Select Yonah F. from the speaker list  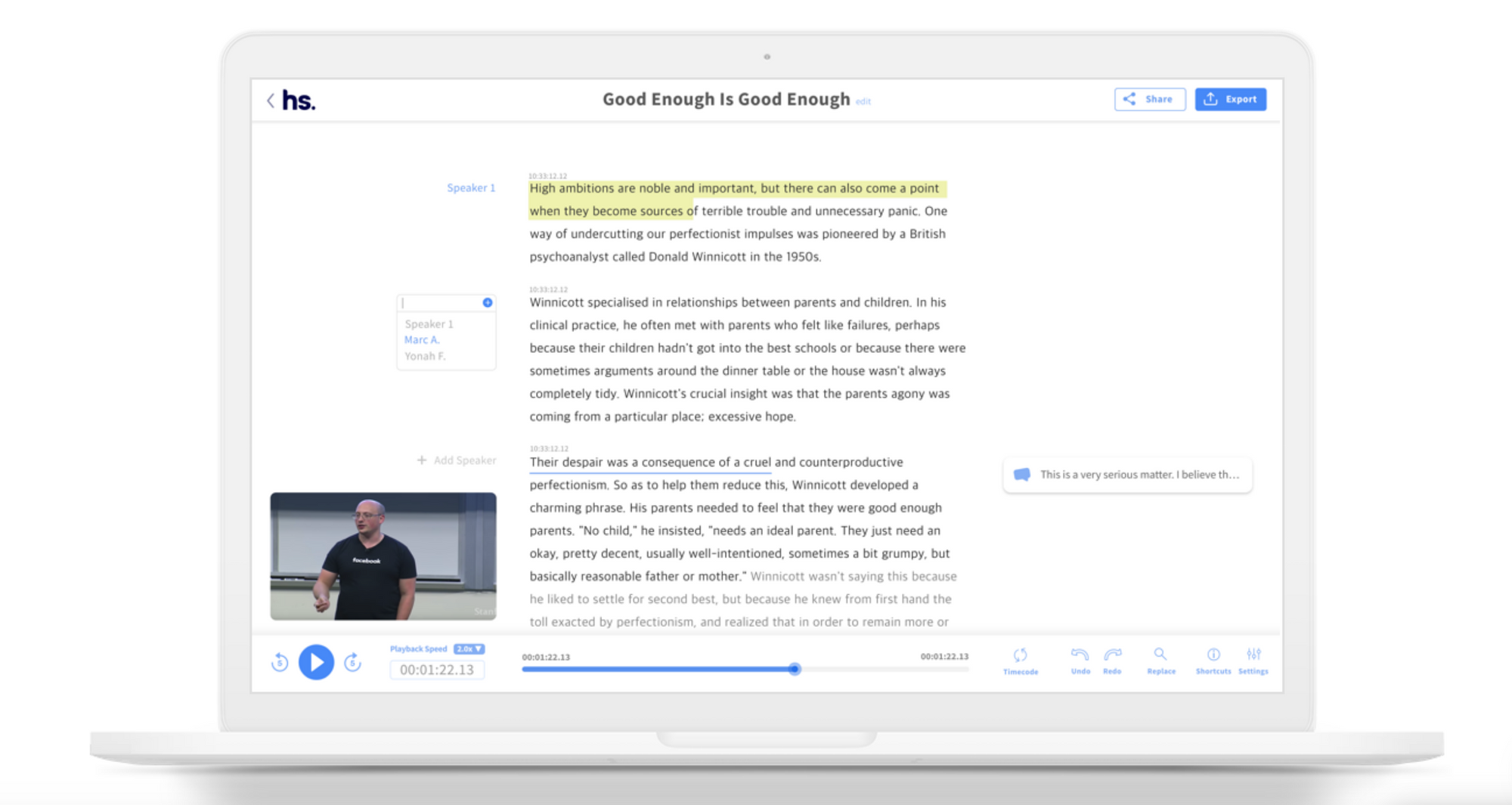425,356
